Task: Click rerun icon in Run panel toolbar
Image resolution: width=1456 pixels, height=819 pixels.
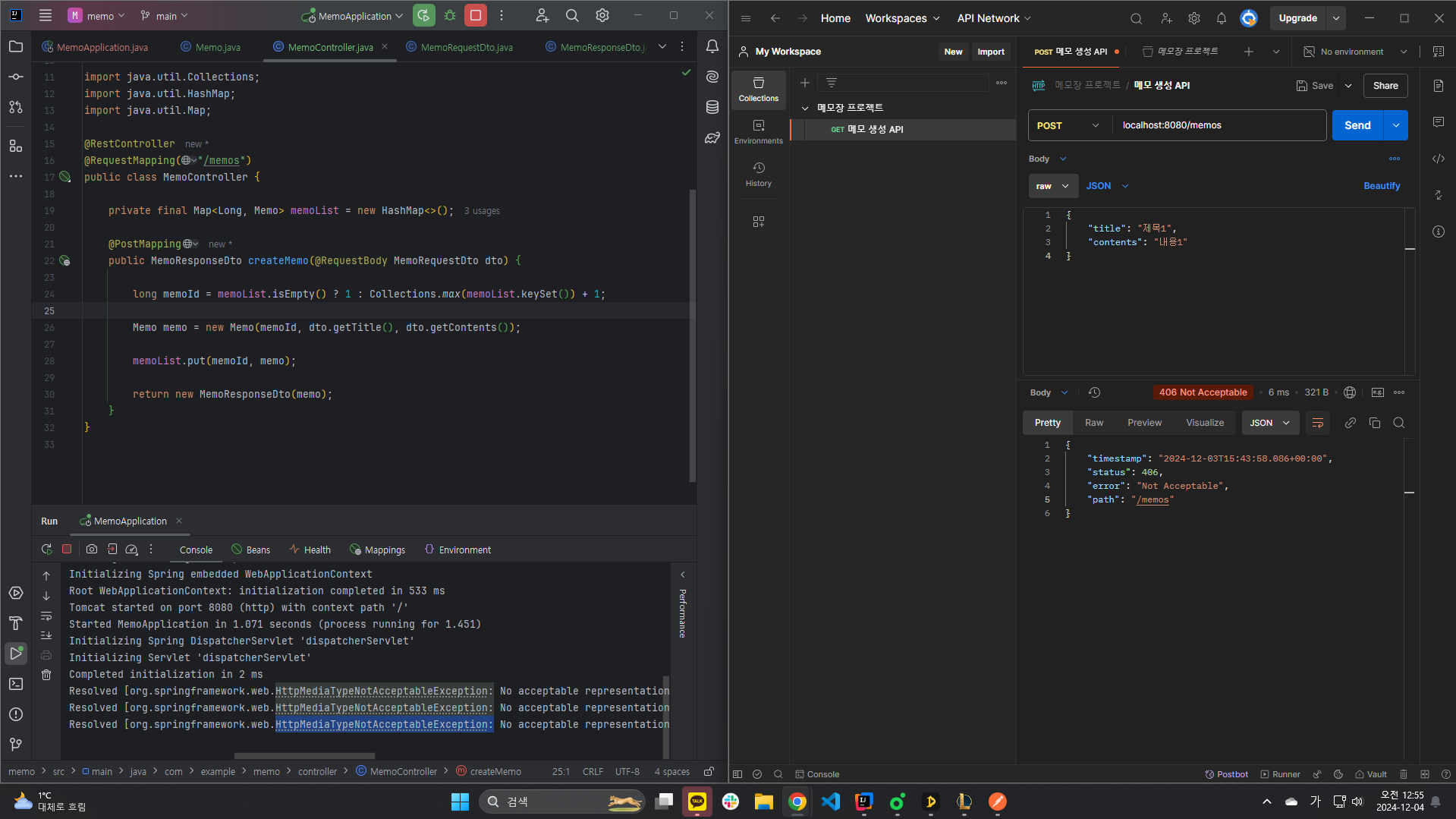Action: (47, 550)
